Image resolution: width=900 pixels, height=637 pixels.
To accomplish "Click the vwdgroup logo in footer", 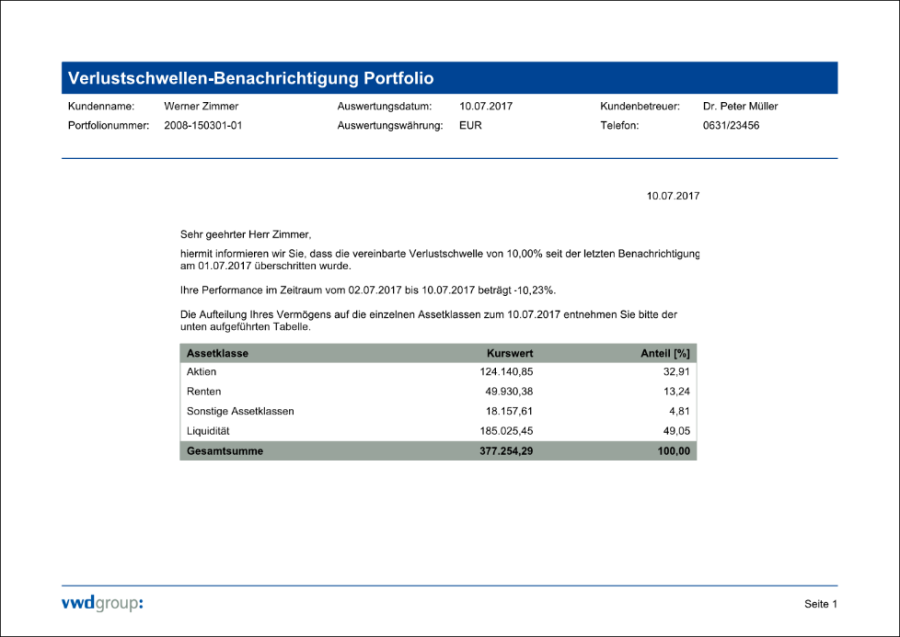I will 102,602.
